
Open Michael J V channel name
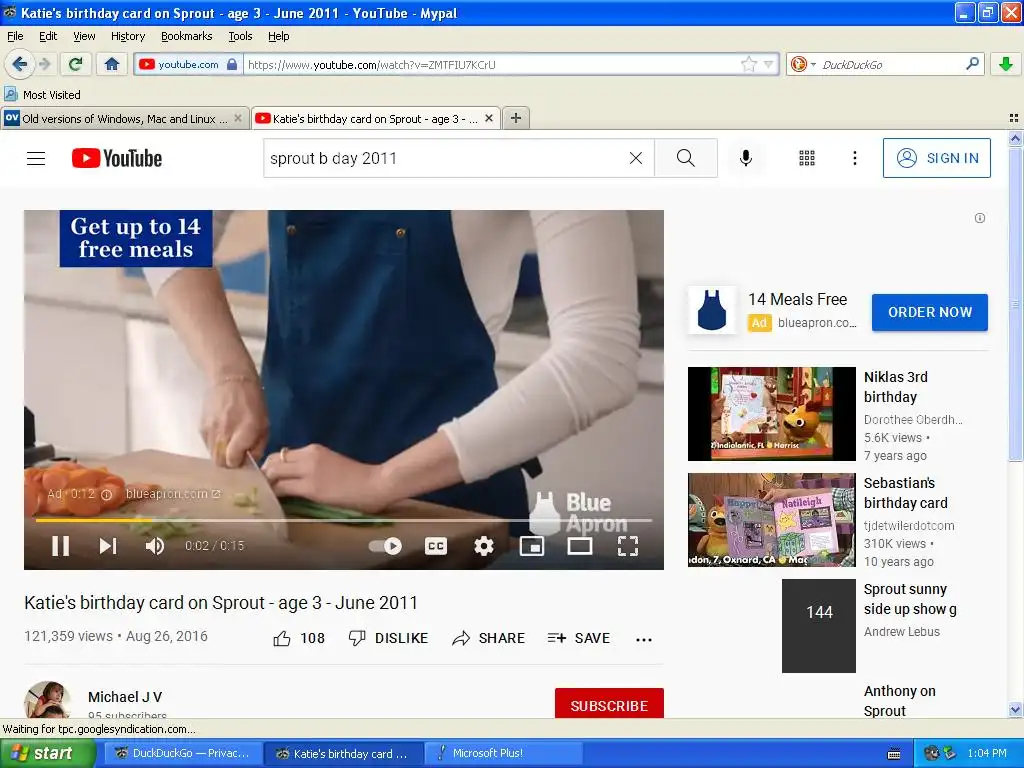point(125,697)
